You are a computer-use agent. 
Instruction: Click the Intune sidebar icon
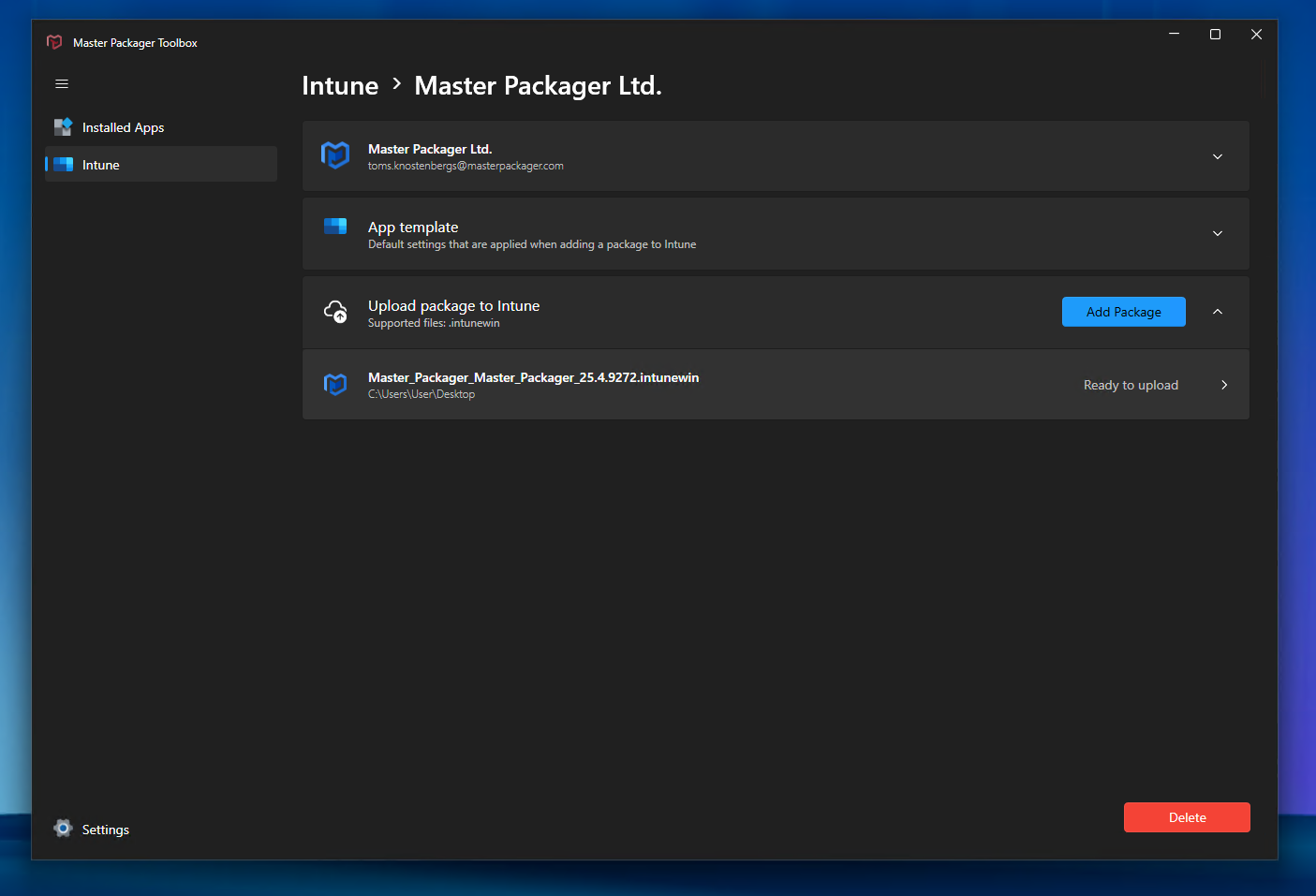coord(63,165)
